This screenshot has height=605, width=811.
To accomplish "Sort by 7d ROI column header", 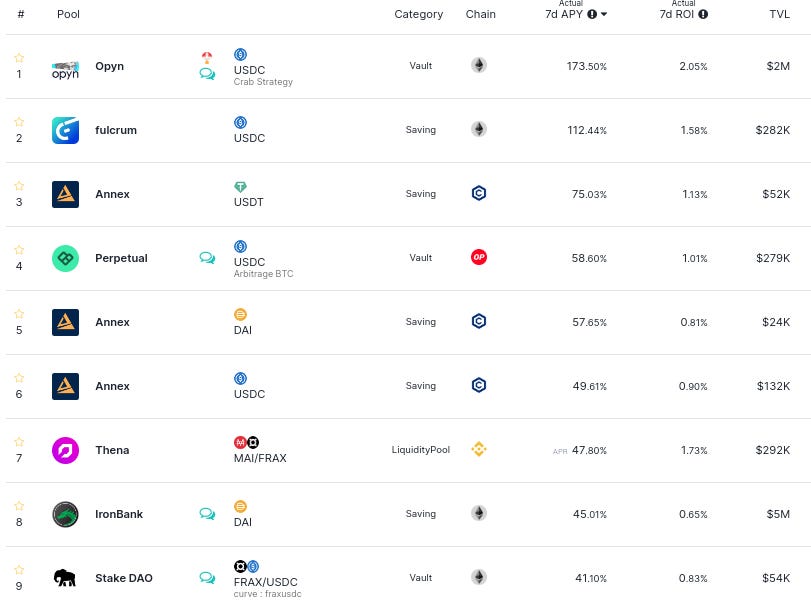I will click(x=677, y=14).
